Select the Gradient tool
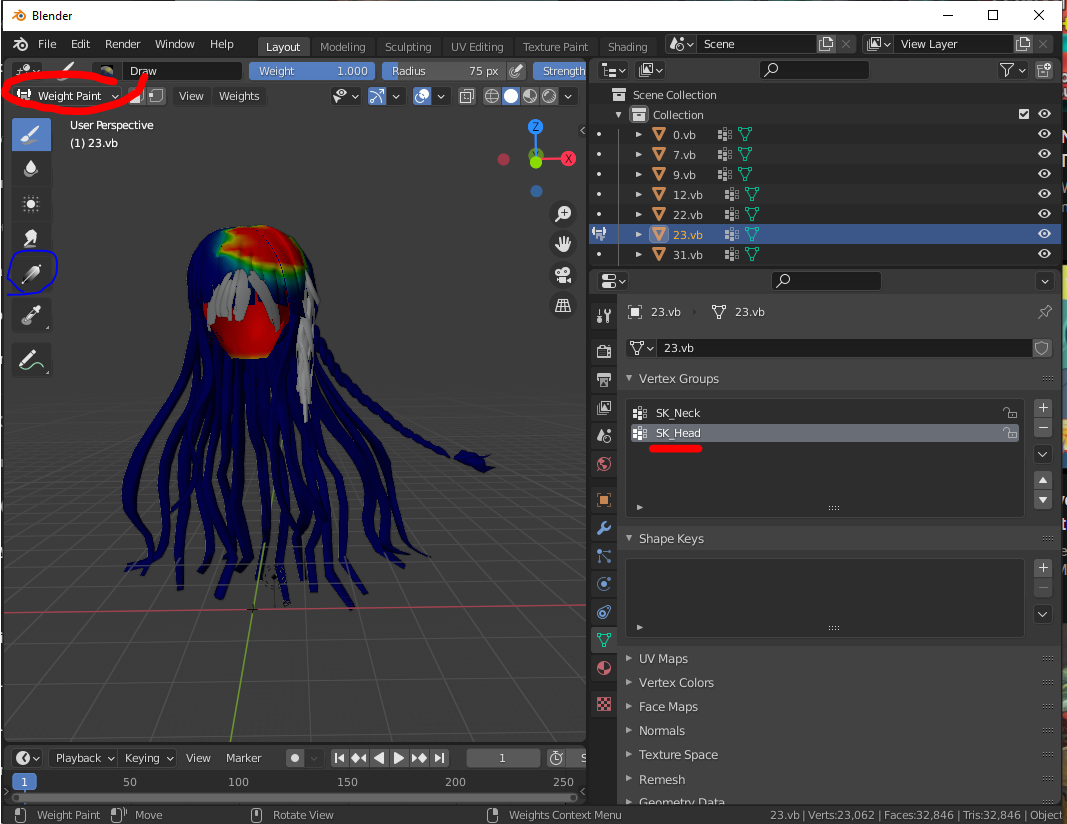The image size is (1067, 824). tap(31, 274)
